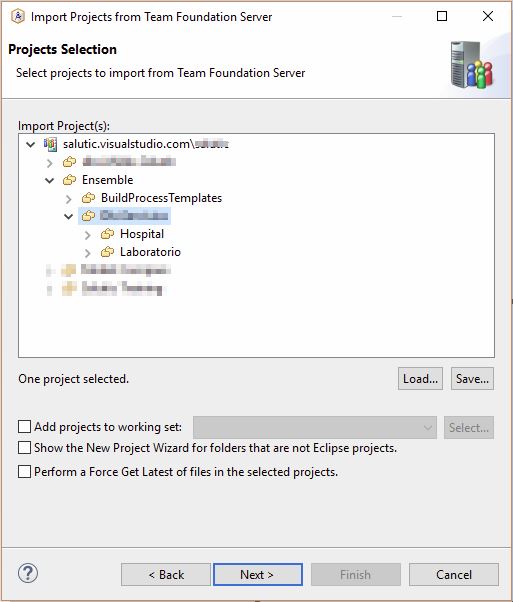Click the help question mark icon
The width and height of the screenshot is (513, 602).
pyautogui.click(x=28, y=574)
